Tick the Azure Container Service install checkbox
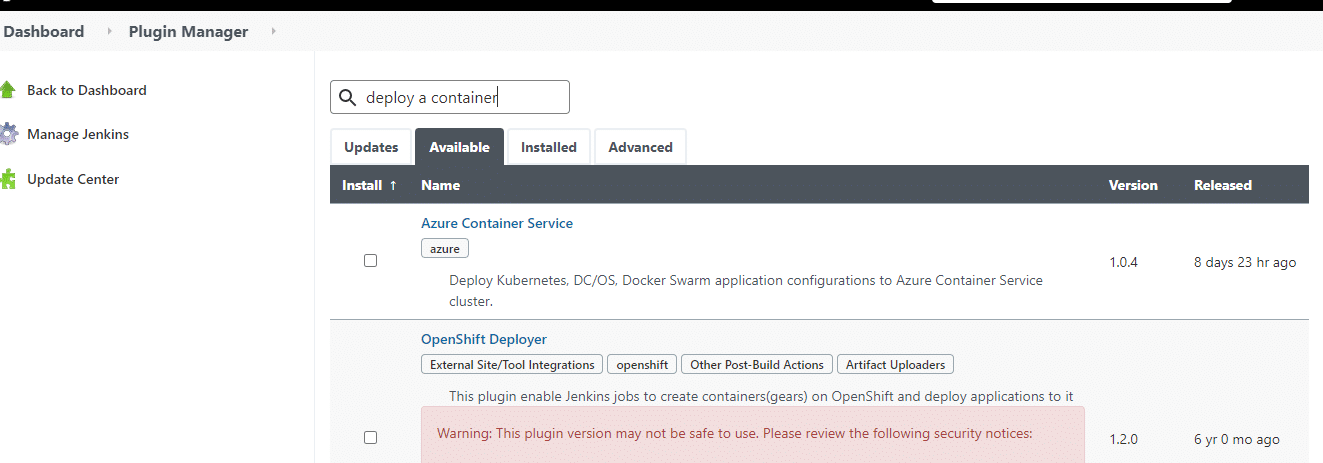The width and height of the screenshot is (1323, 463). pos(370,261)
